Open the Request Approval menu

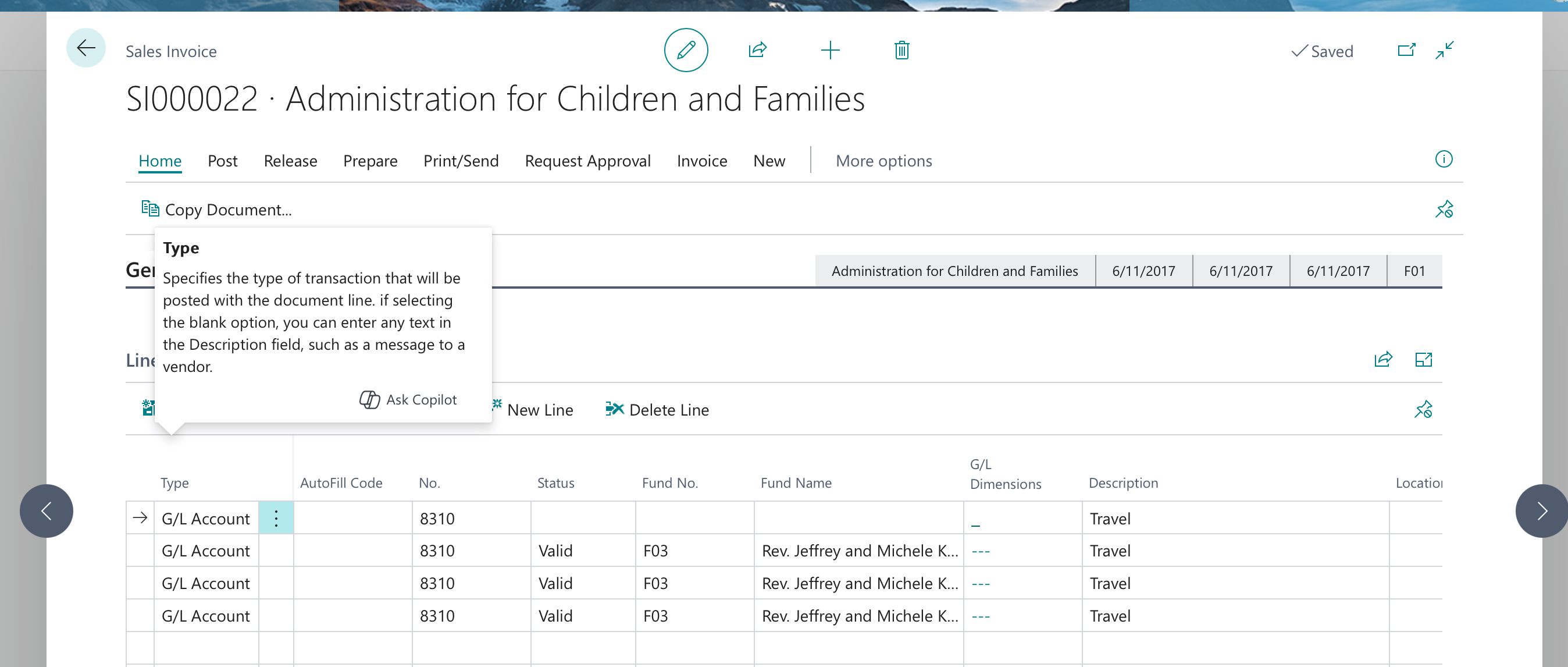587,161
